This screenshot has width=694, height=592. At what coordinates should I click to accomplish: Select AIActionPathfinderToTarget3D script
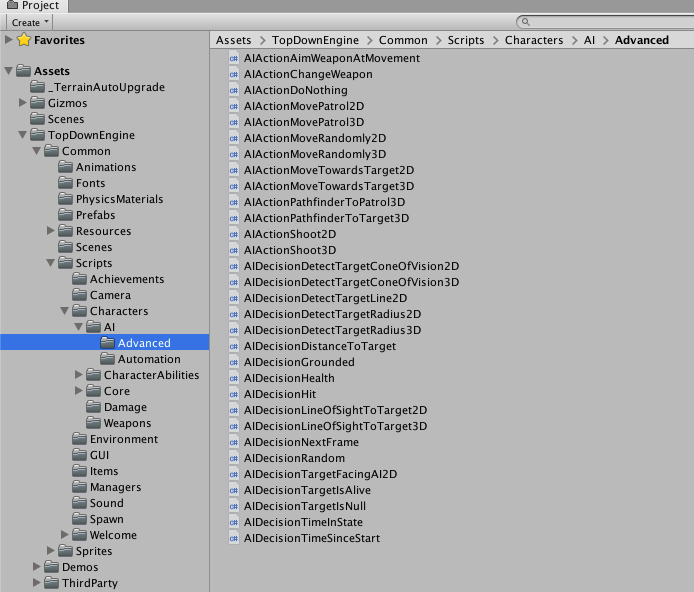pyautogui.click(x=326, y=218)
